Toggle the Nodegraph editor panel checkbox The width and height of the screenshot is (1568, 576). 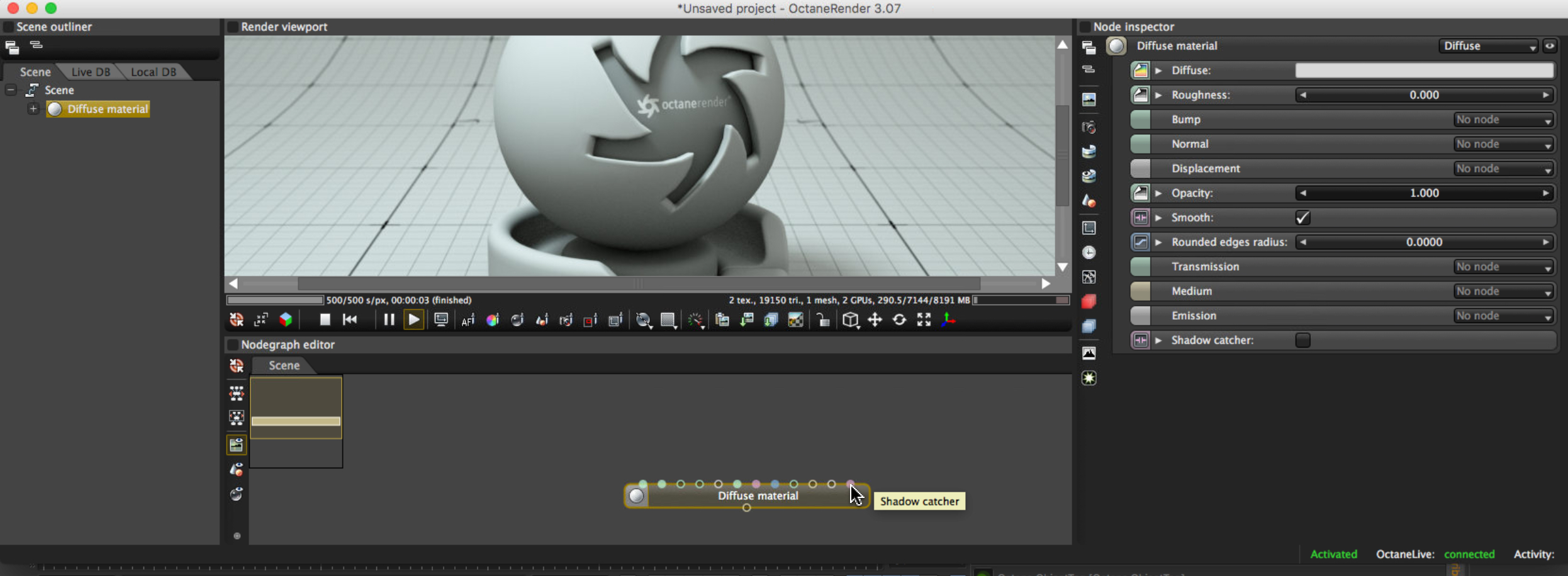pos(233,345)
